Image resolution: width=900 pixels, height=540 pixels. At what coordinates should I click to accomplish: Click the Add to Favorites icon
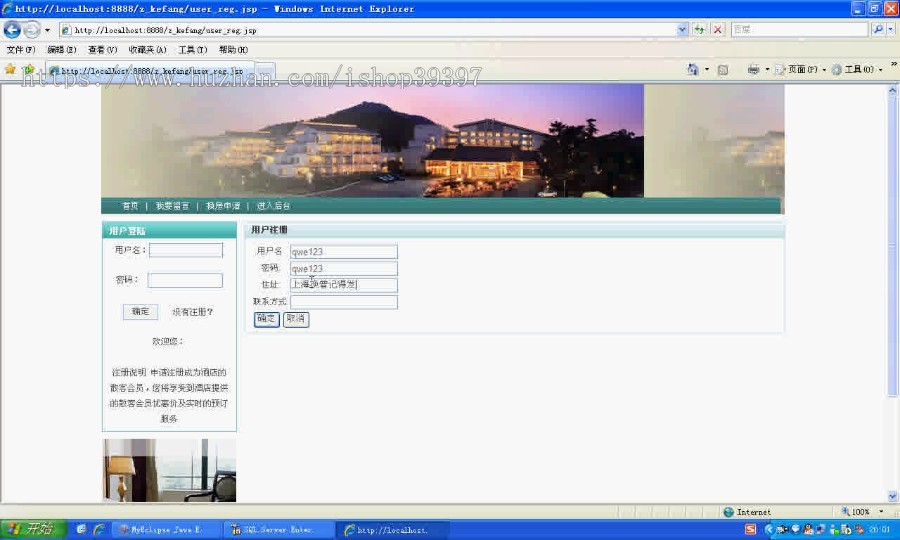(28, 69)
